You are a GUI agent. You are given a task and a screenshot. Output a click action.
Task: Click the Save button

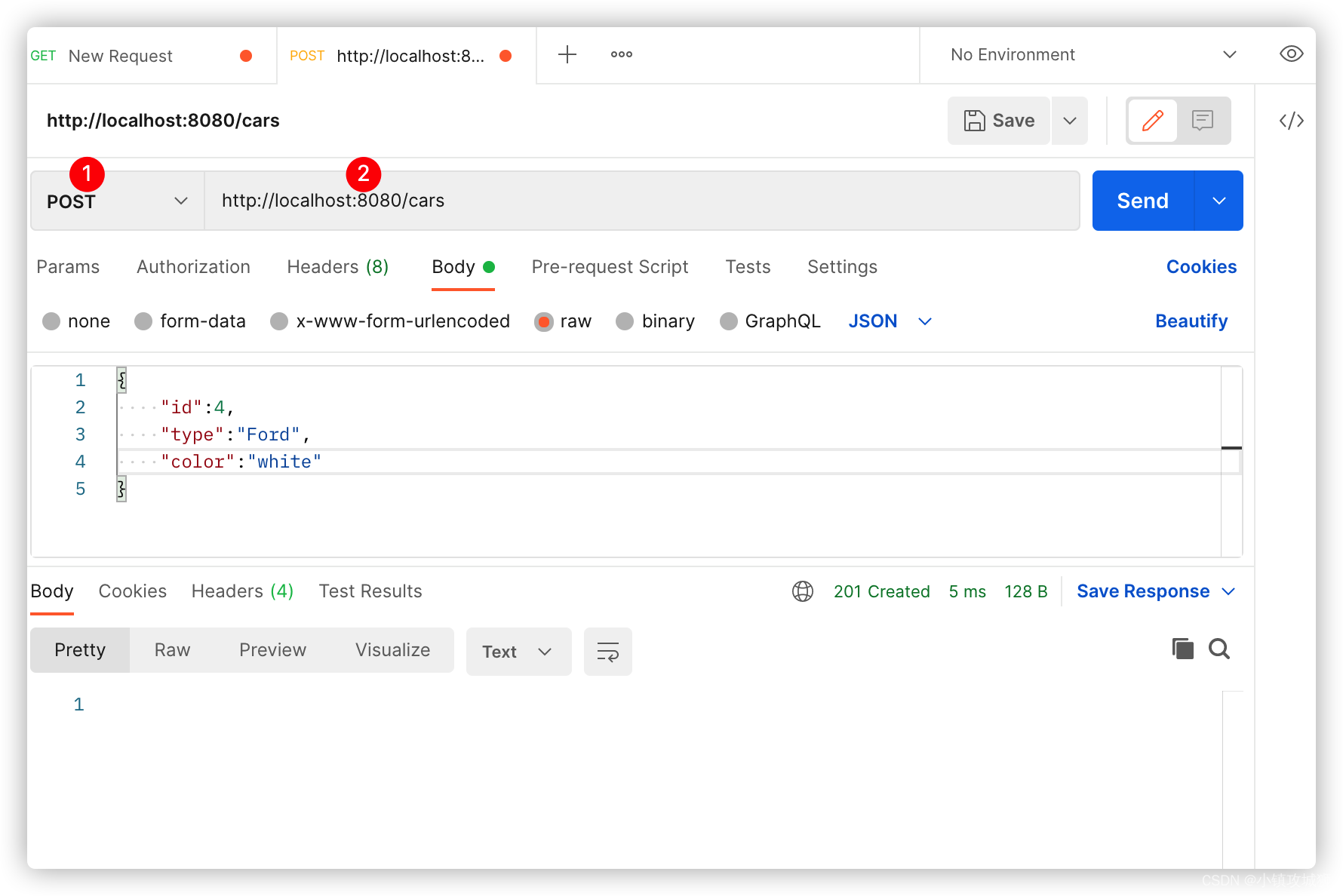coord(999,121)
